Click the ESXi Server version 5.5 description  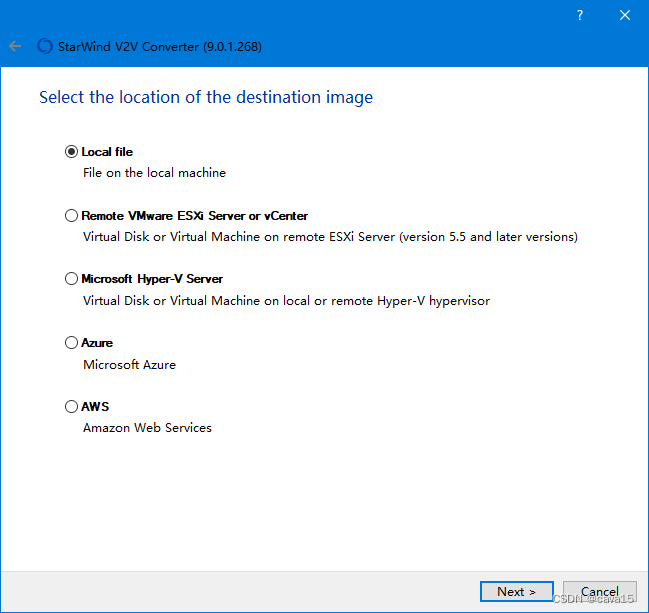click(x=330, y=237)
